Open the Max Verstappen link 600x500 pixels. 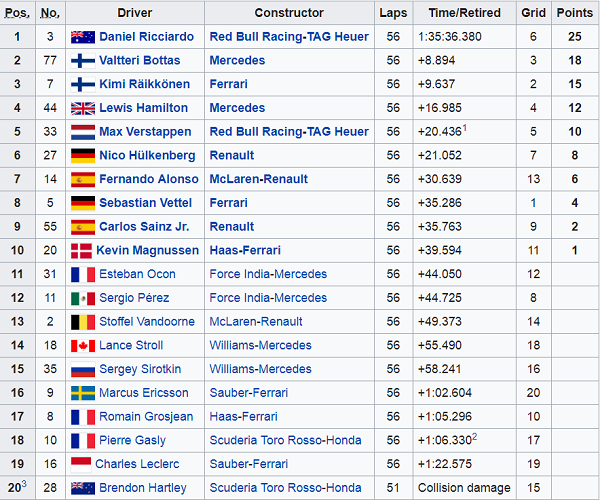click(x=145, y=132)
